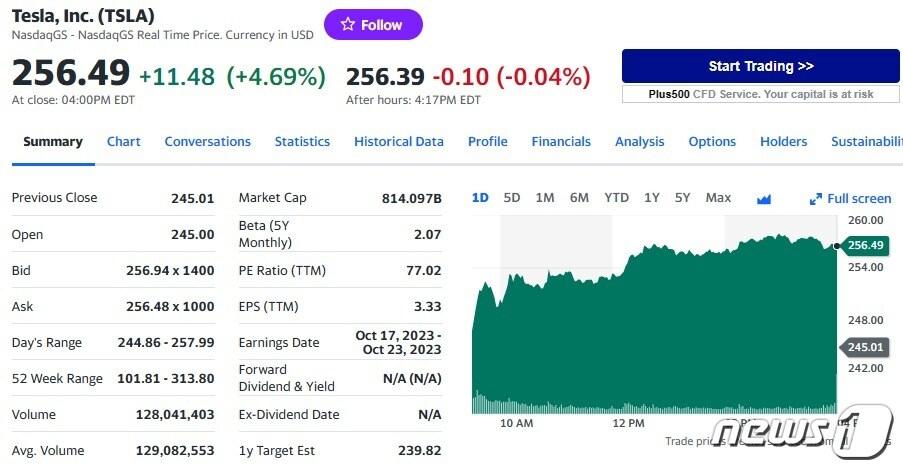Select the Profile tab
This screenshot has width=903, height=471.
click(x=487, y=142)
